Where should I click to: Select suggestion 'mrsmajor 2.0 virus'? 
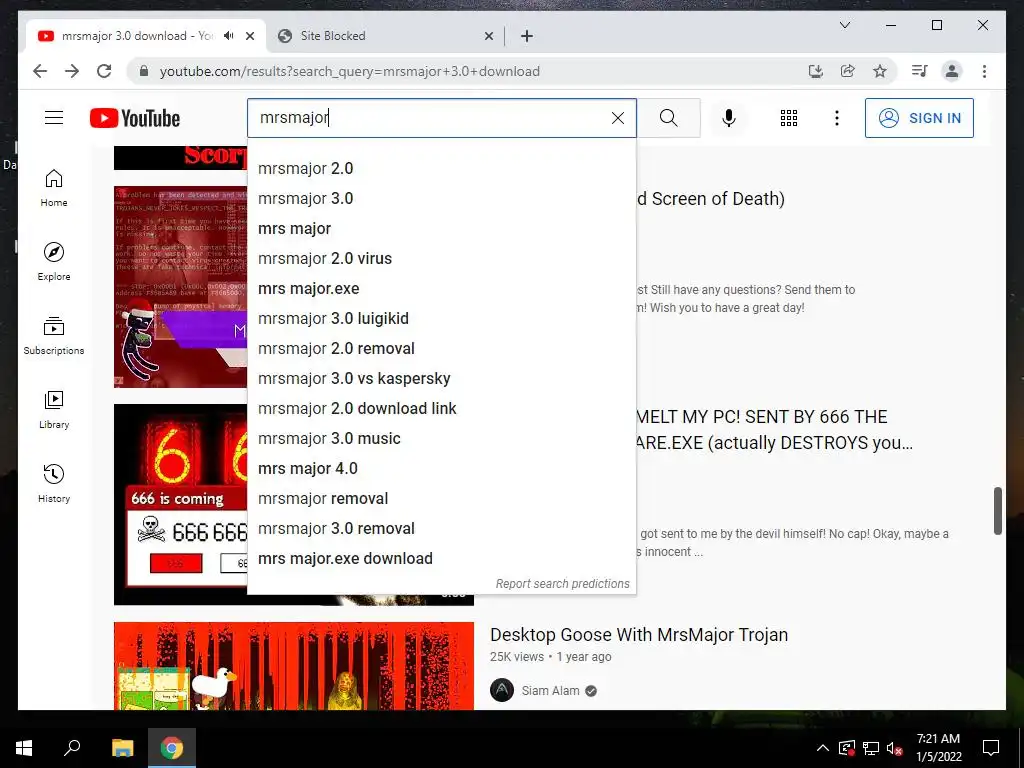click(441, 259)
